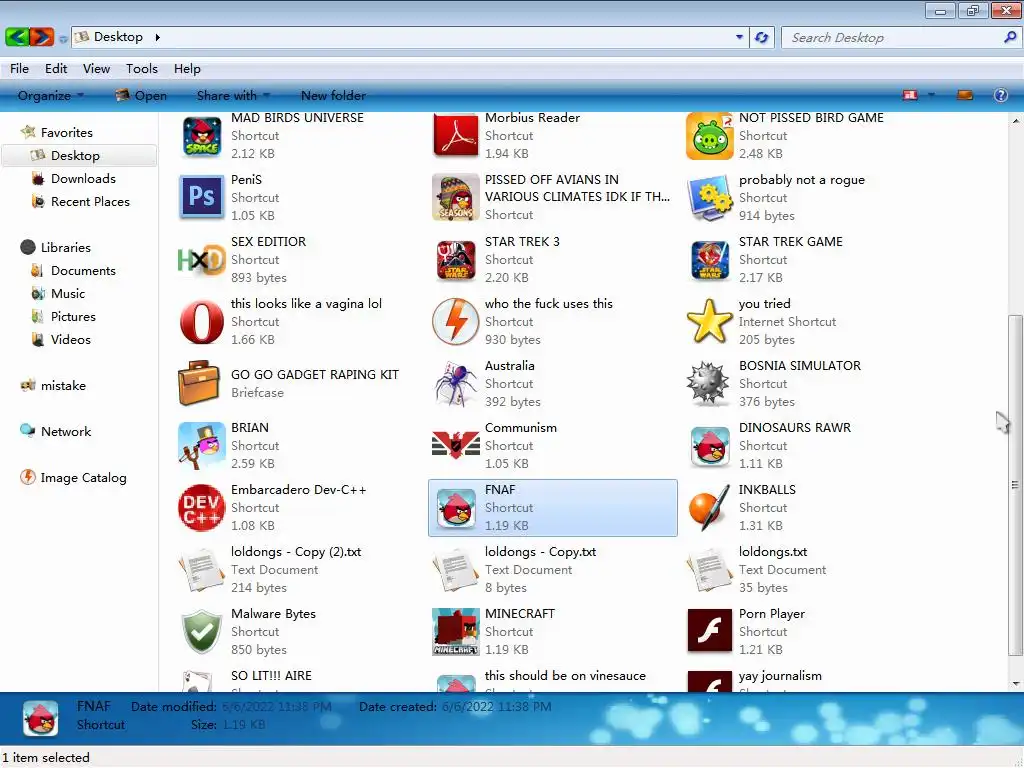The height and width of the screenshot is (768, 1024).
Task: Select Libraries in the navigation pane
Action: (65, 248)
